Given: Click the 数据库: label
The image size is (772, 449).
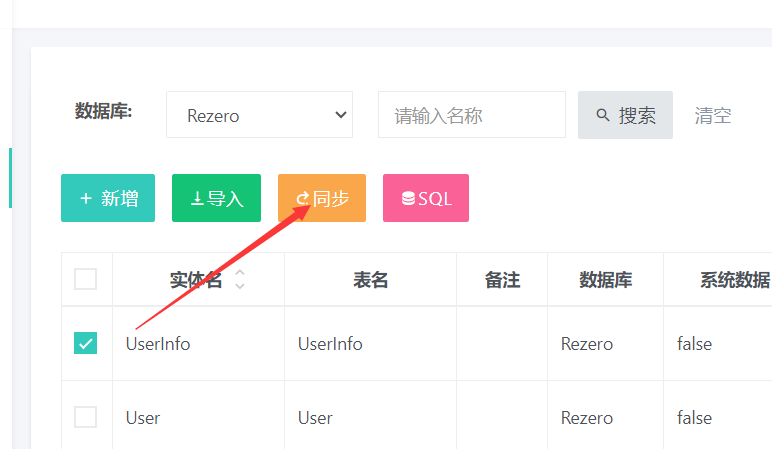Looking at the screenshot, I should tap(103, 111).
